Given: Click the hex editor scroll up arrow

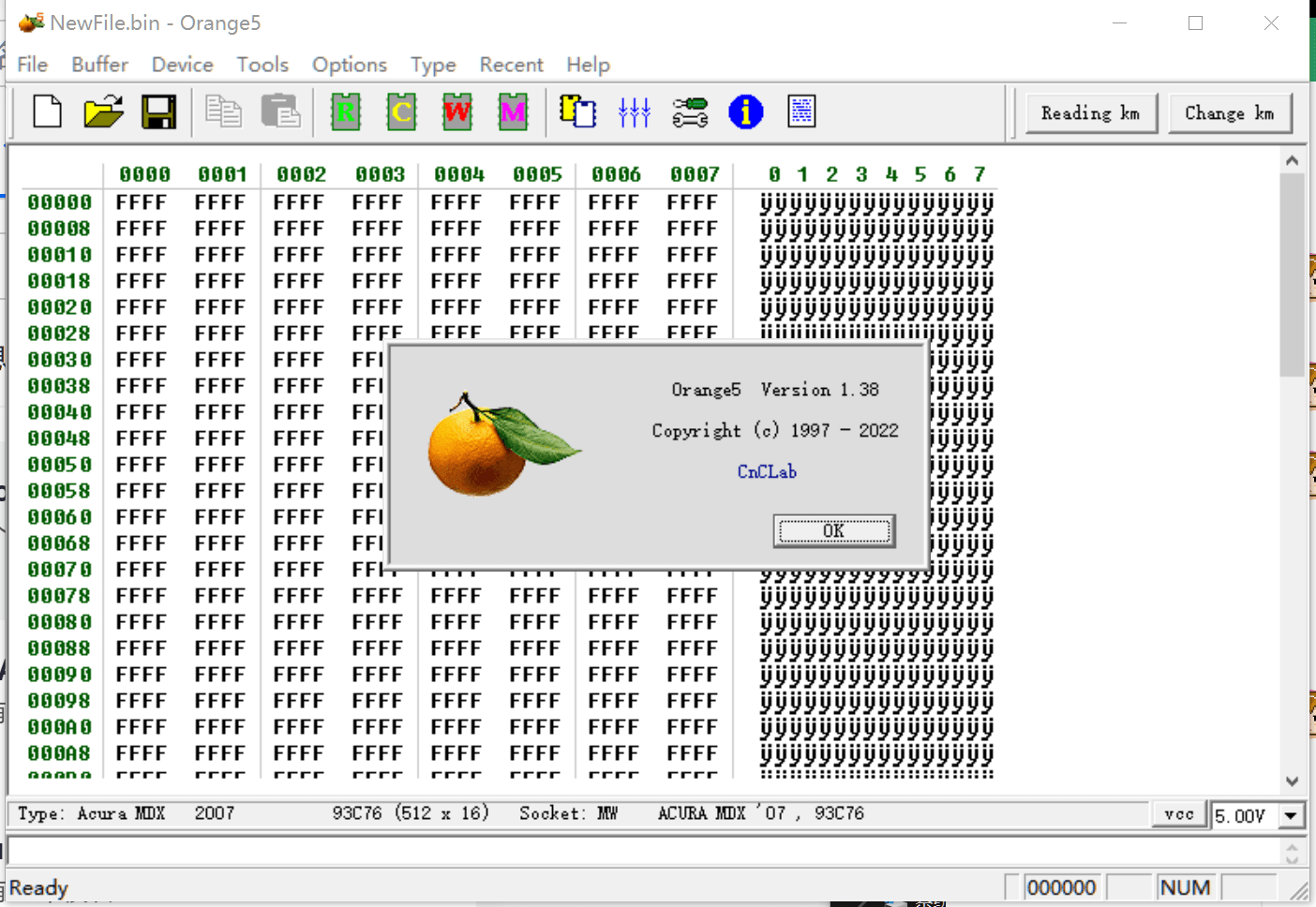Looking at the screenshot, I should coord(1292,160).
